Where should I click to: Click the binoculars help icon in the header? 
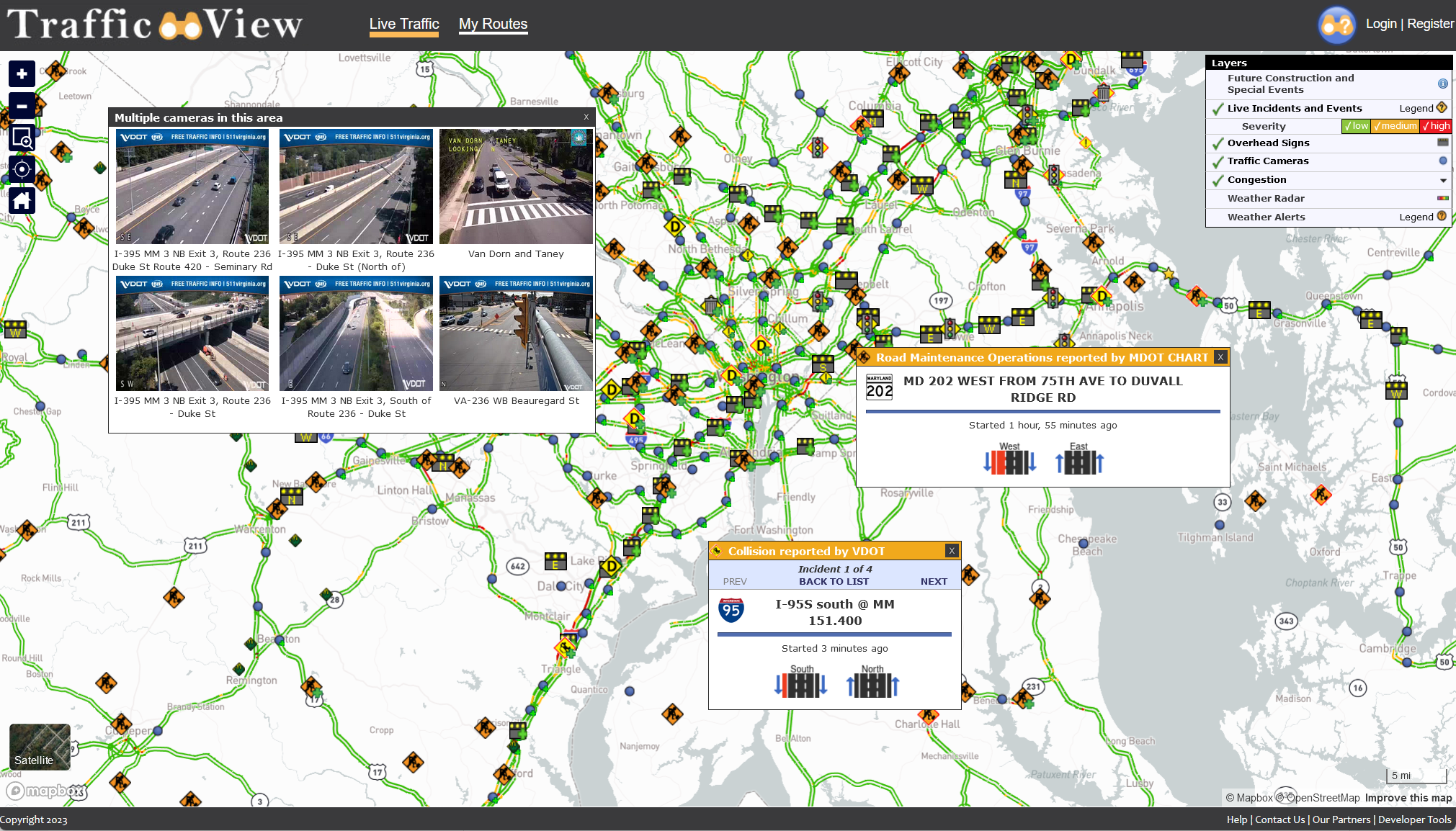[x=1336, y=23]
